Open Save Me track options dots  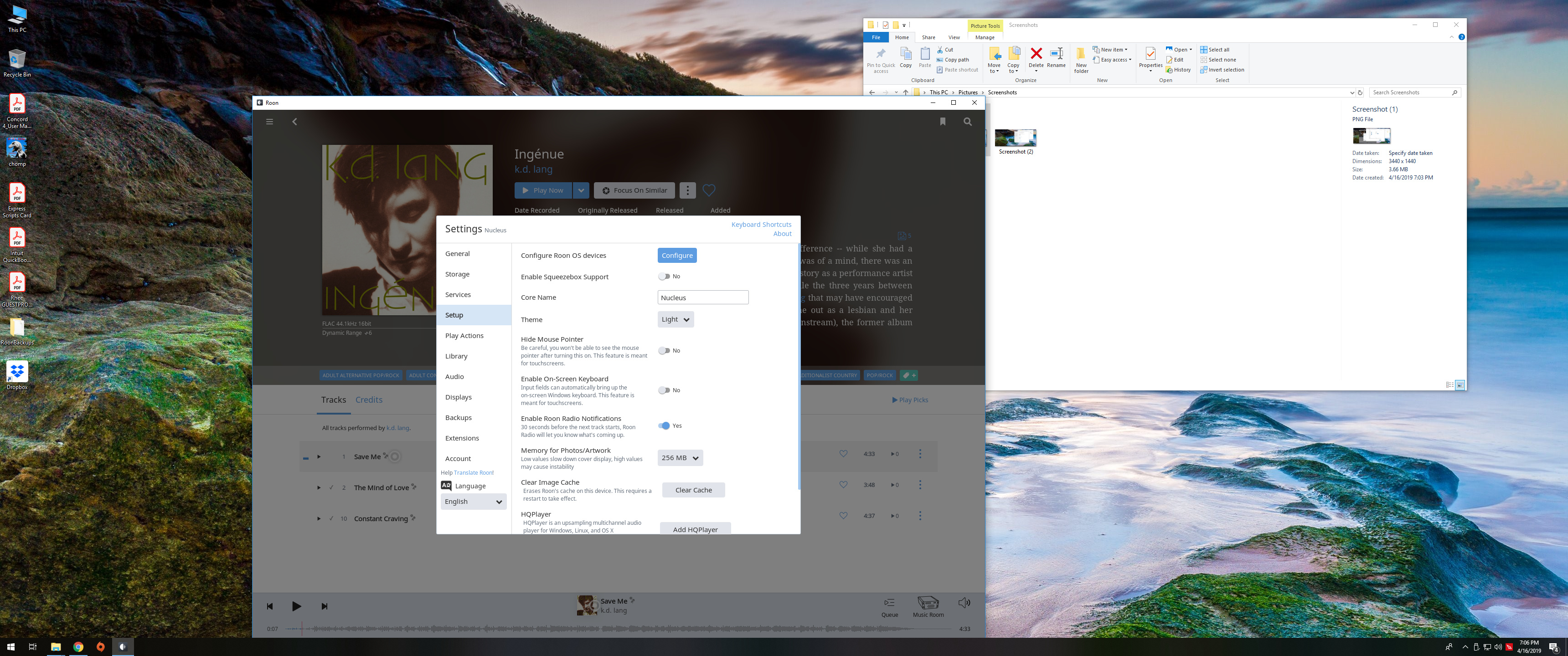(920, 454)
